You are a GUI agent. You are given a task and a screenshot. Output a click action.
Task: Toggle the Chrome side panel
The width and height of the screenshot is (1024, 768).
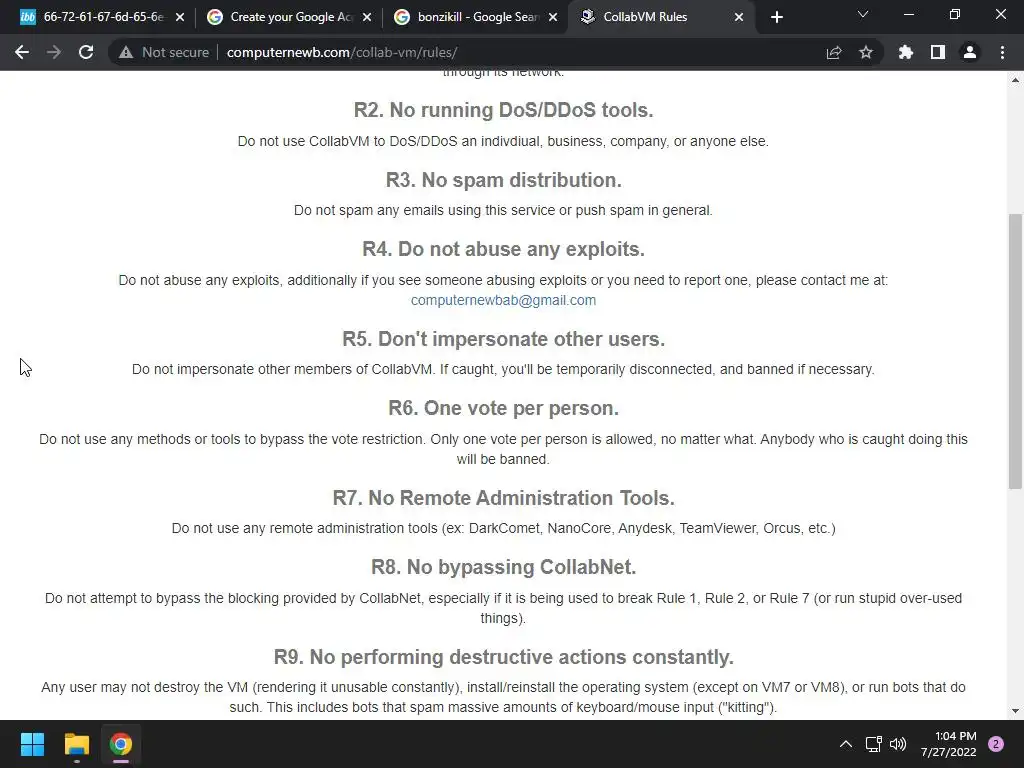[938, 52]
